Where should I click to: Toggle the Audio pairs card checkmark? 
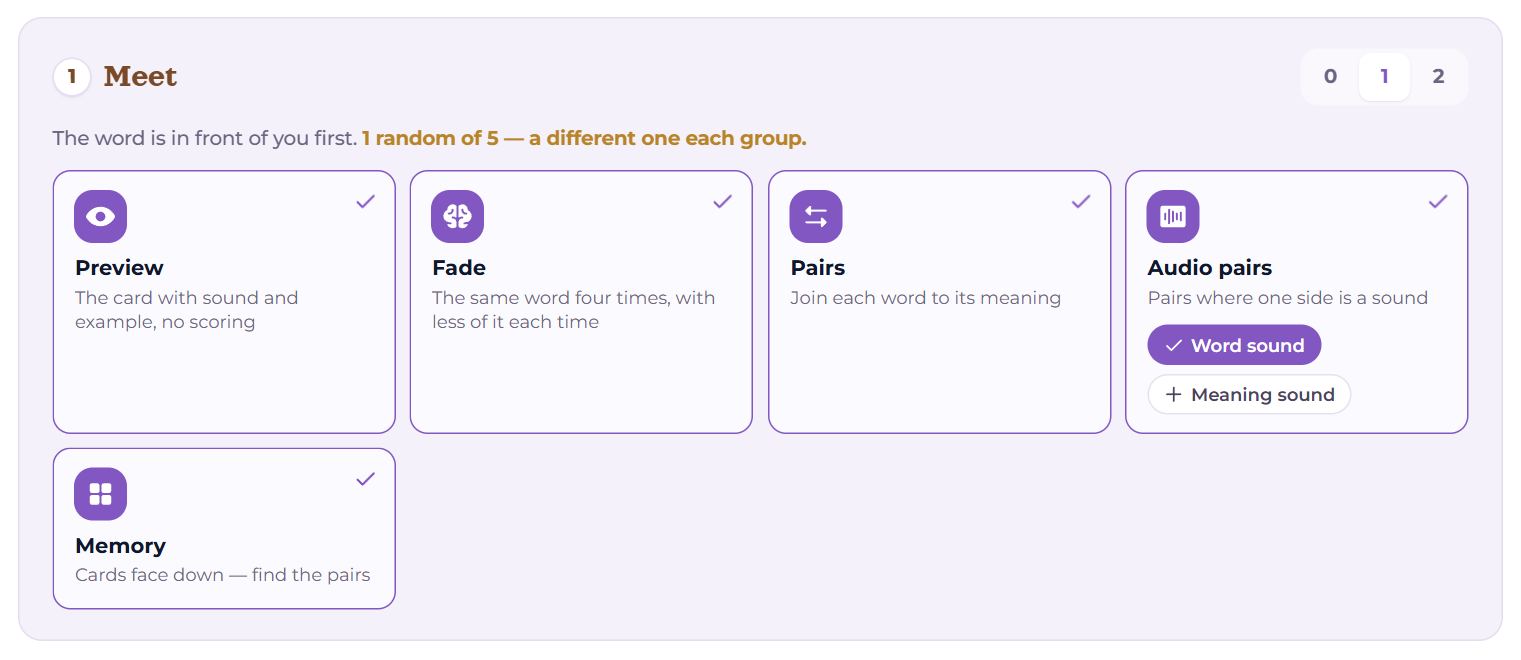[1438, 202]
